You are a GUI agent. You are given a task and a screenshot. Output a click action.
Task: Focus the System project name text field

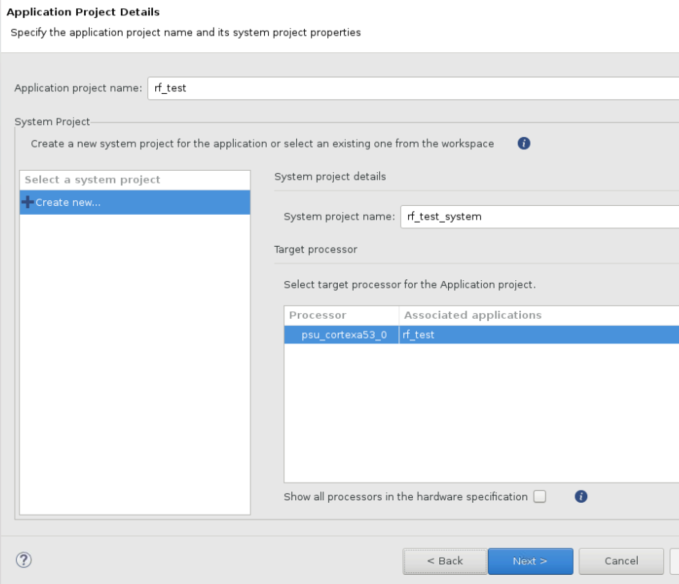coord(540,216)
